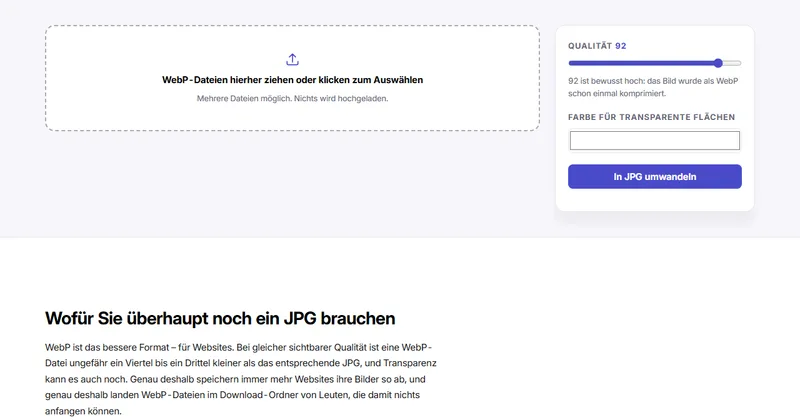This screenshot has height=420, width=800.
Task: Click the In JPG umwandeln button
Action: (655, 177)
